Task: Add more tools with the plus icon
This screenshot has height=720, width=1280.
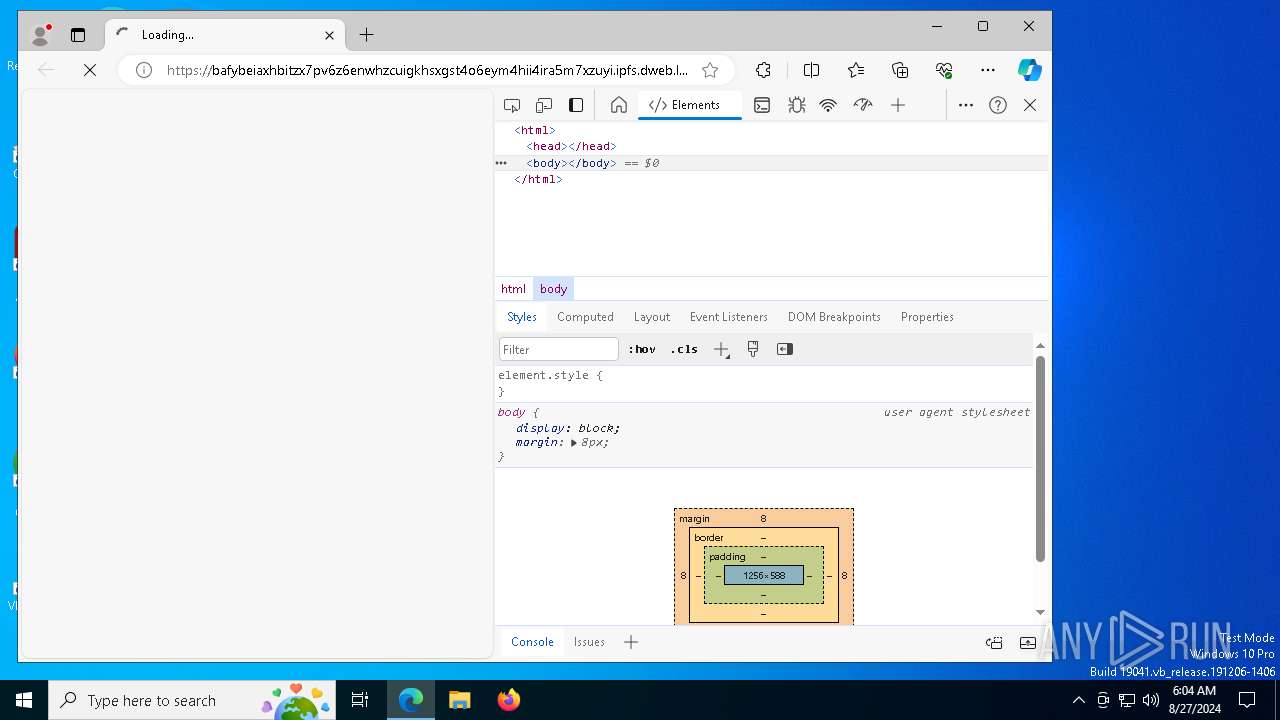Action: point(898,105)
